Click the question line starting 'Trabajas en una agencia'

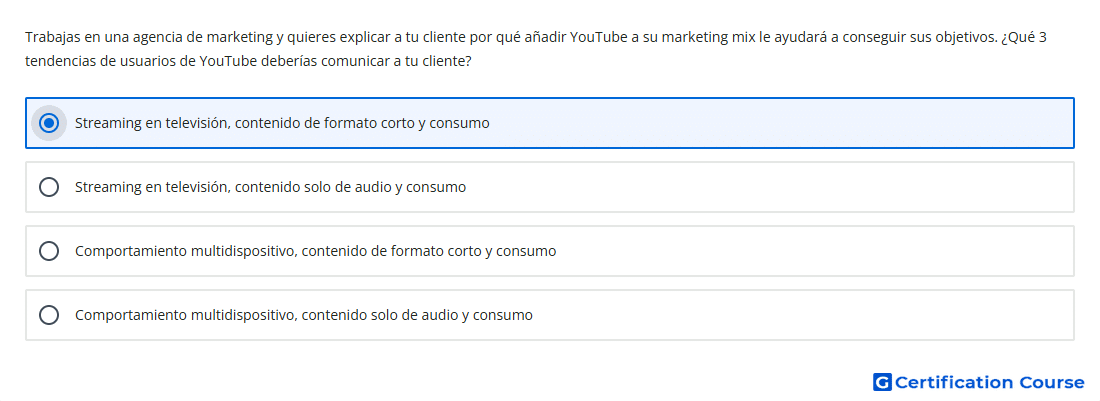coord(536,37)
